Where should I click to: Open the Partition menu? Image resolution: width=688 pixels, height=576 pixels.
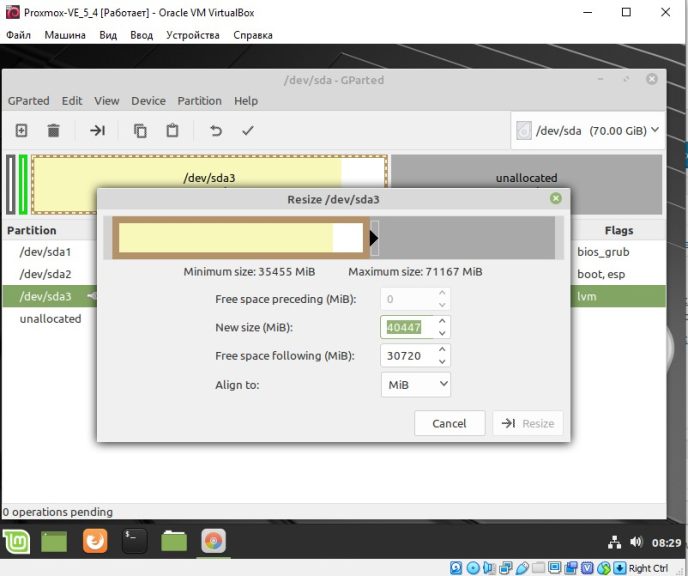tap(199, 101)
